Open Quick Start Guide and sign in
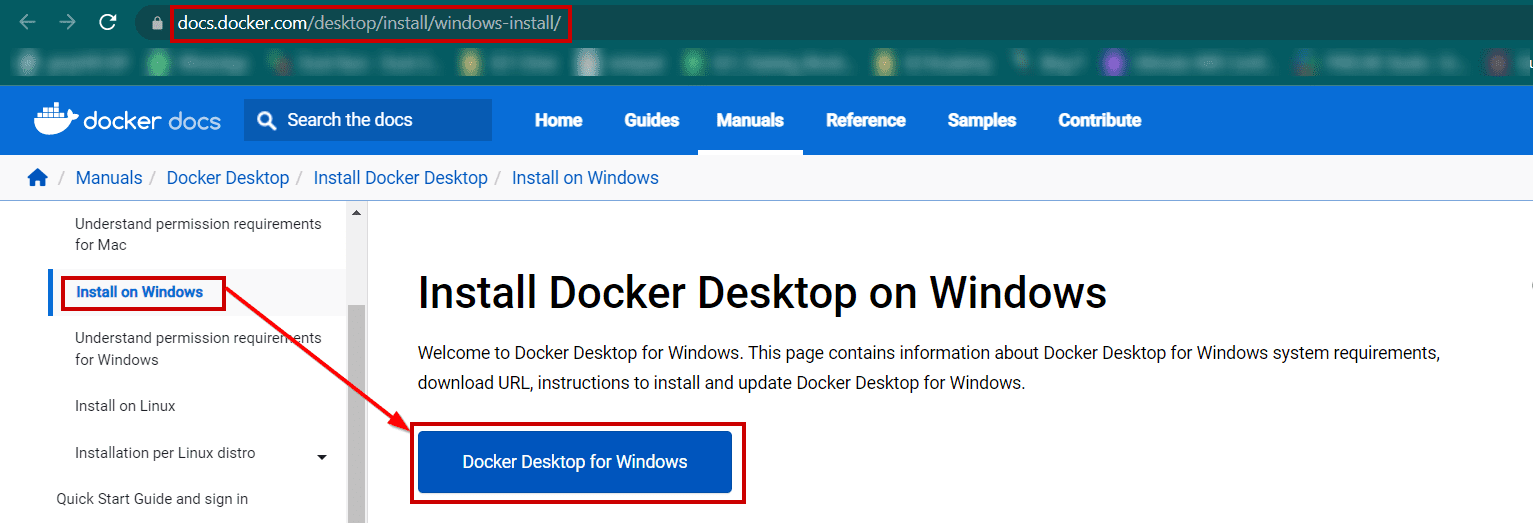 [x=152, y=499]
